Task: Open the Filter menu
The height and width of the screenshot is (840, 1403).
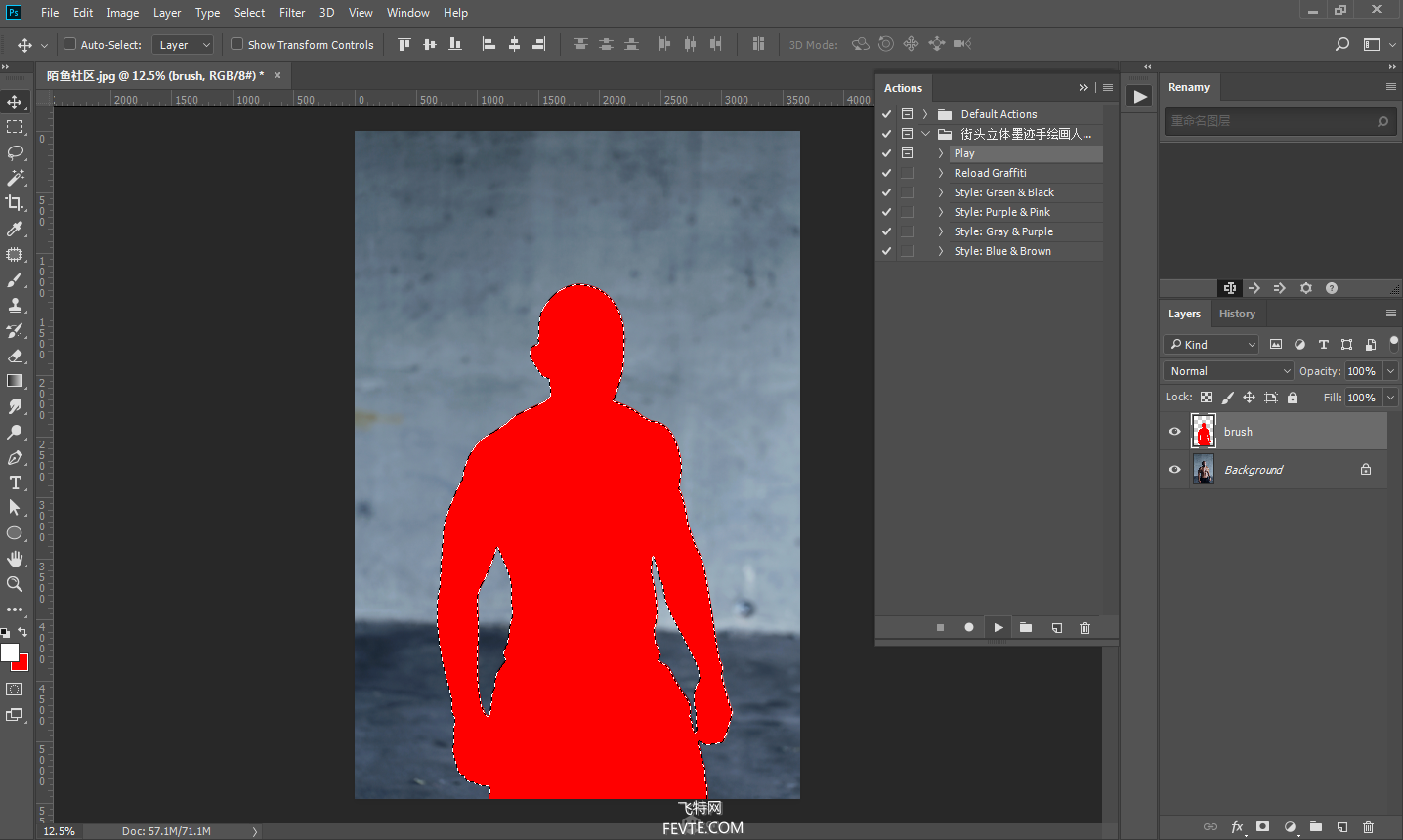Action: click(292, 13)
